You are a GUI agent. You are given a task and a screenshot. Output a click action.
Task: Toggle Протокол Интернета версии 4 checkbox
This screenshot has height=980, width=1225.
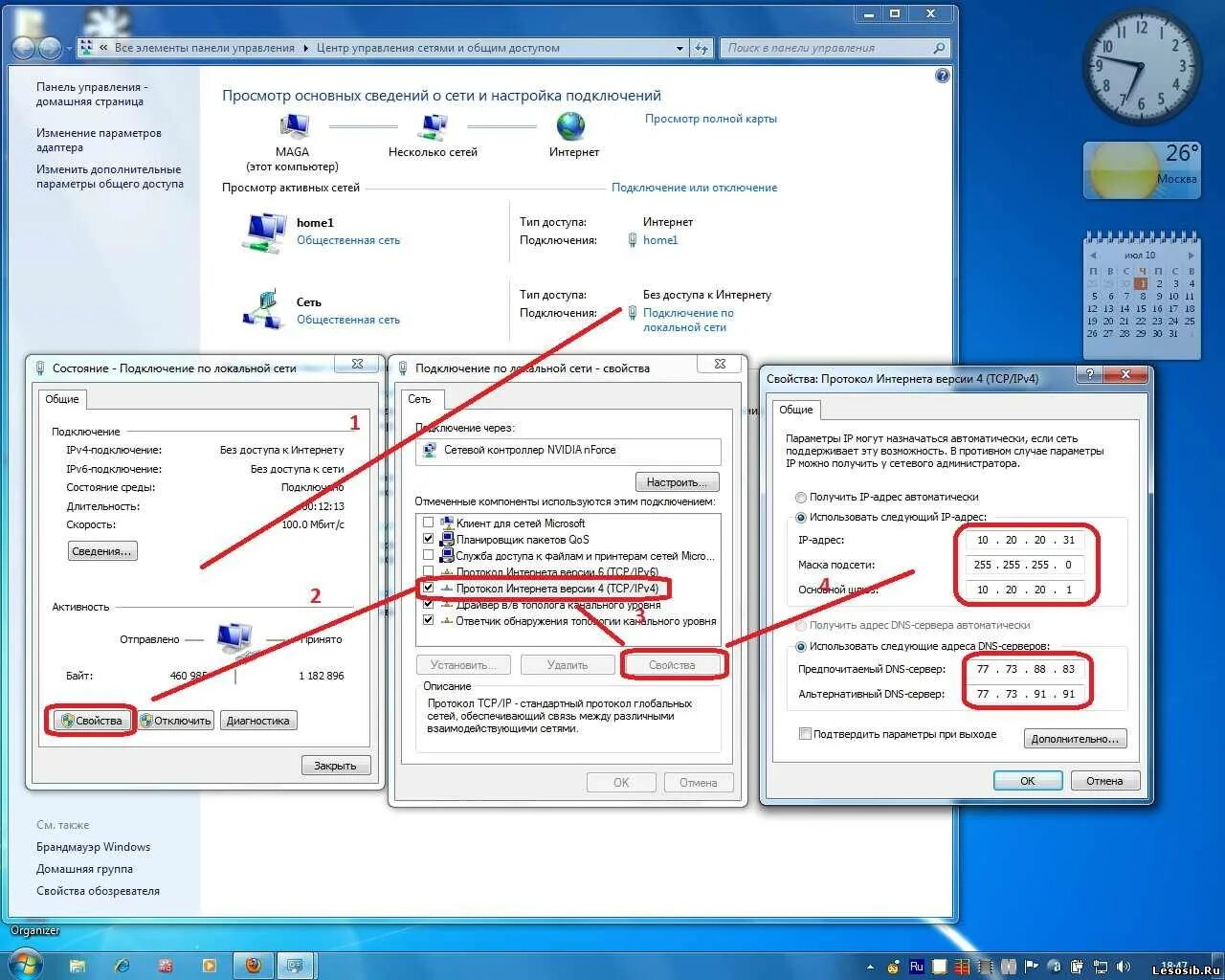pyautogui.click(x=429, y=588)
